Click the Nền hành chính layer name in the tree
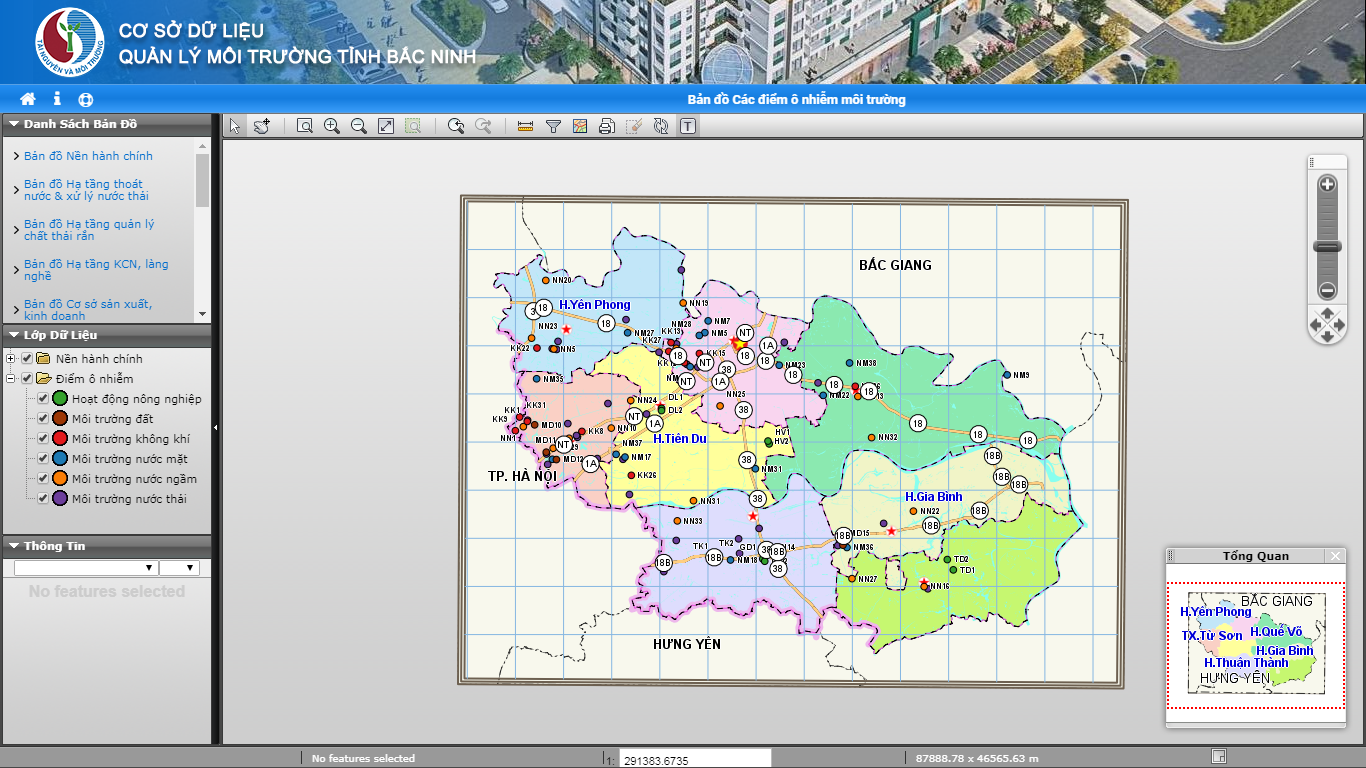The height and width of the screenshot is (768, 1366). (99, 359)
